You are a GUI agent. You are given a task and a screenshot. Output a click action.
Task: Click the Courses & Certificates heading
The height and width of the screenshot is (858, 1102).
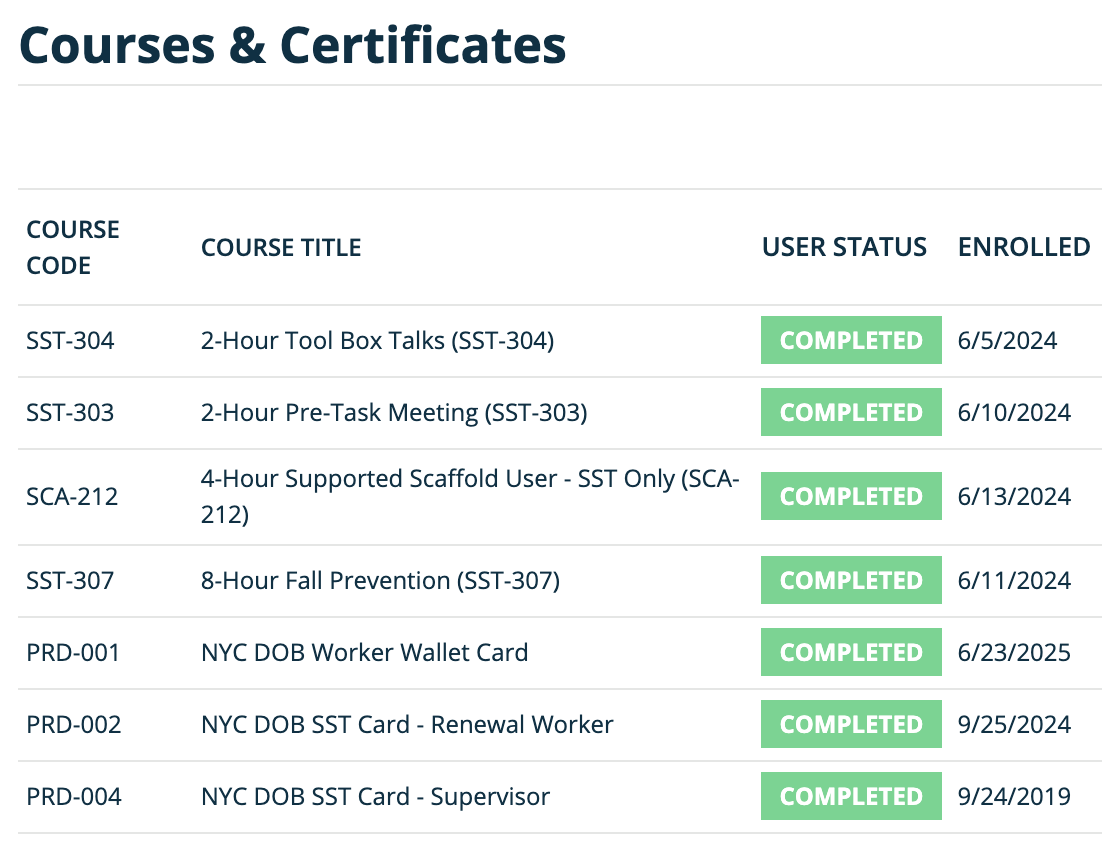pos(292,45)
